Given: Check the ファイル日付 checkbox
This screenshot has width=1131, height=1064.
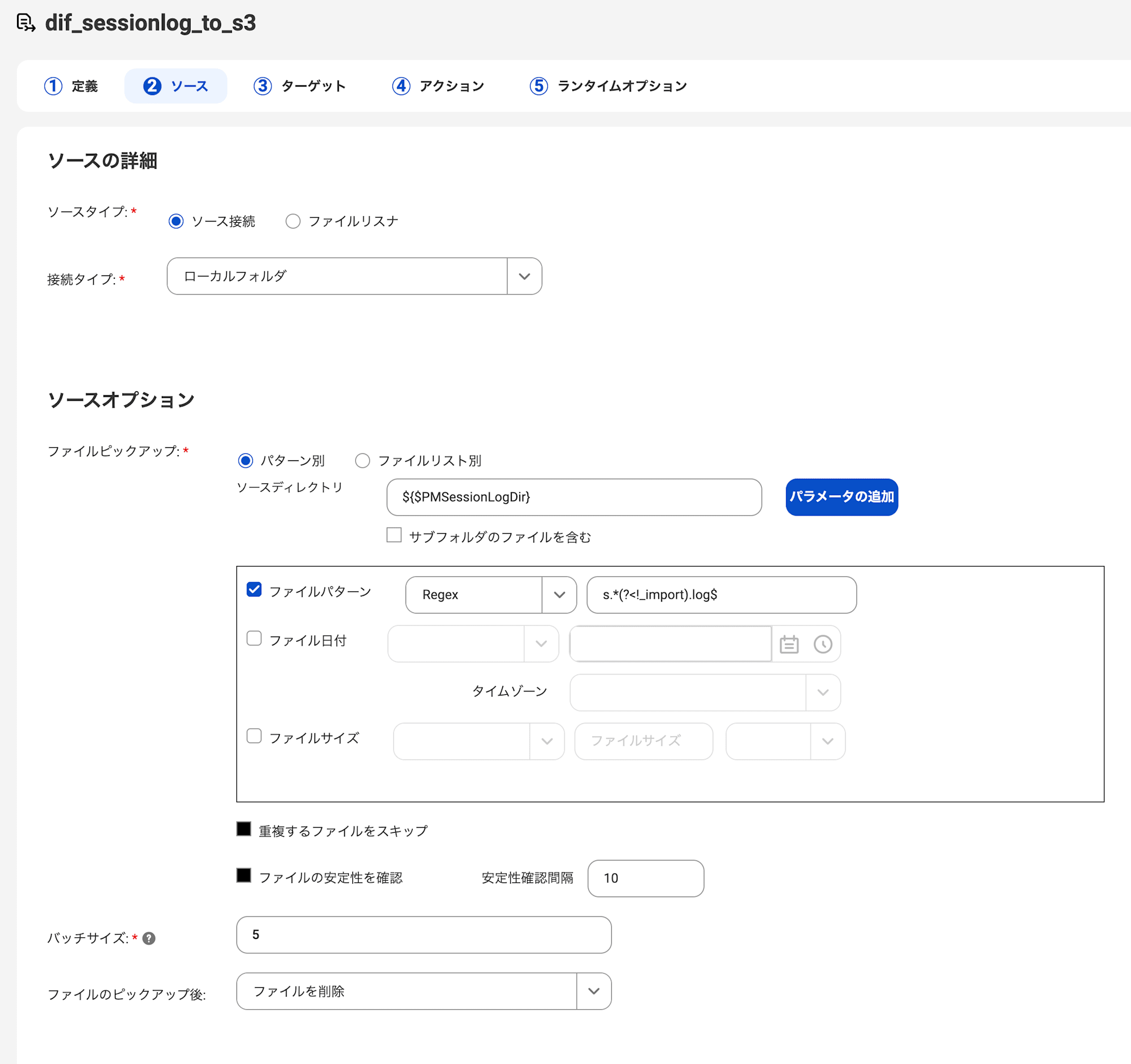Looking at the screenshot, I should (x=254, y=639).
